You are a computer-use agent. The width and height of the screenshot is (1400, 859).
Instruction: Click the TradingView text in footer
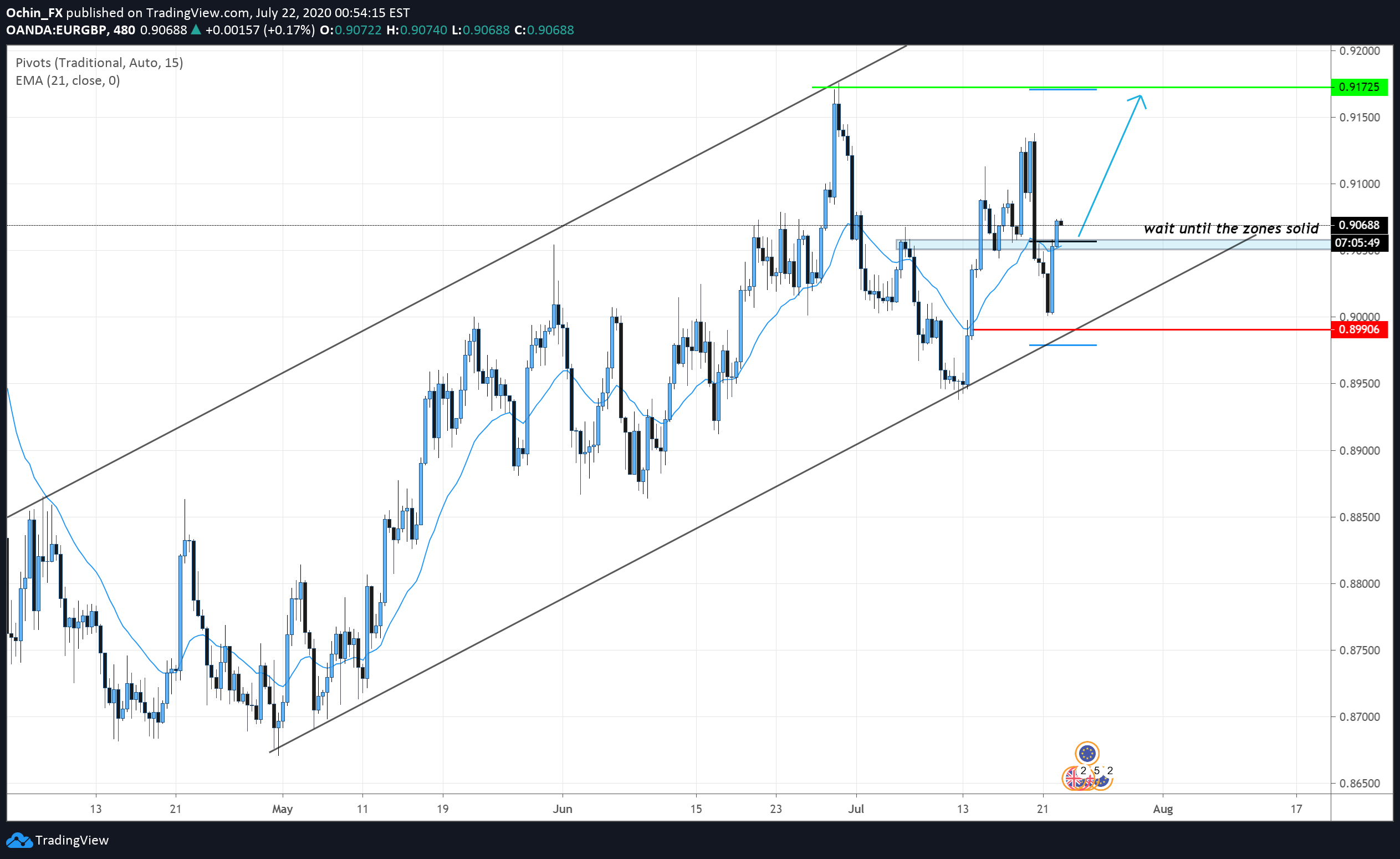click(71, 840)
